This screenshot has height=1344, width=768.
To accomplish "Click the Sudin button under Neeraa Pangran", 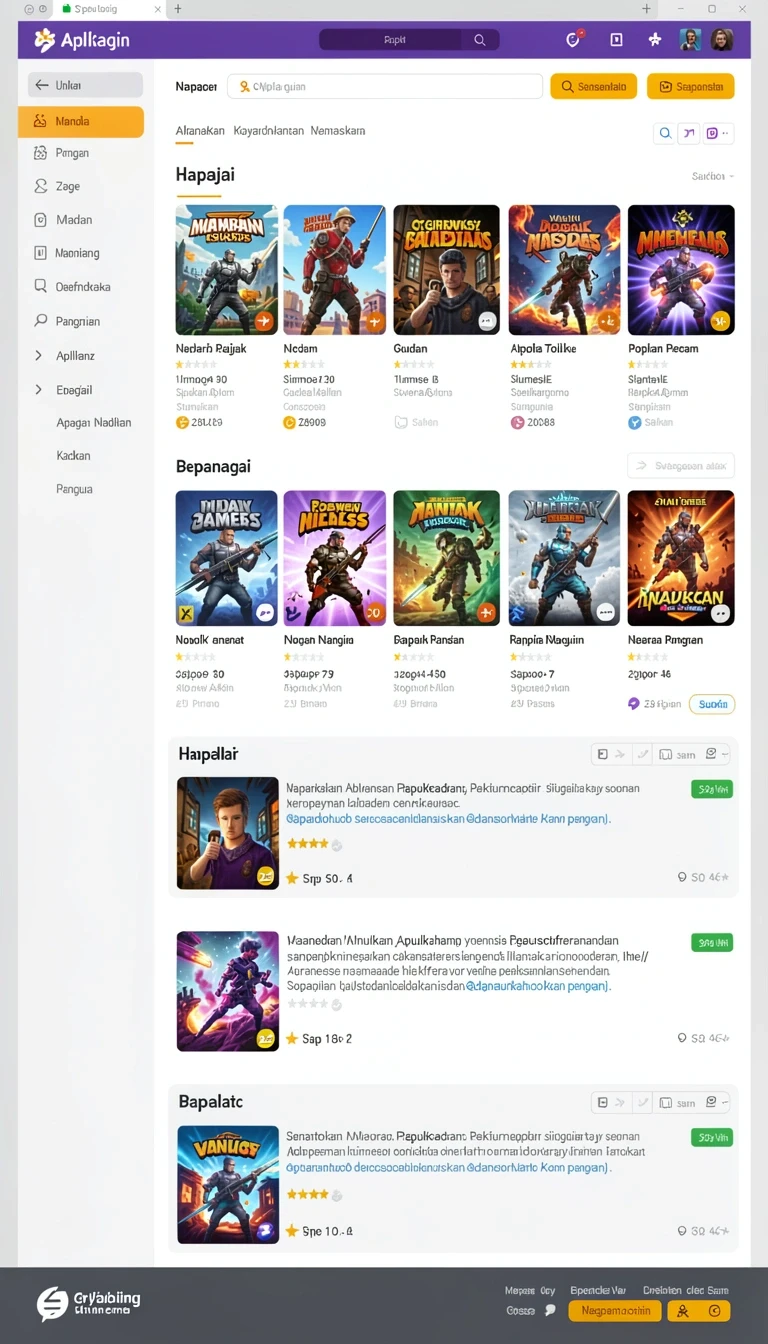I will click(x=712, y=704).
